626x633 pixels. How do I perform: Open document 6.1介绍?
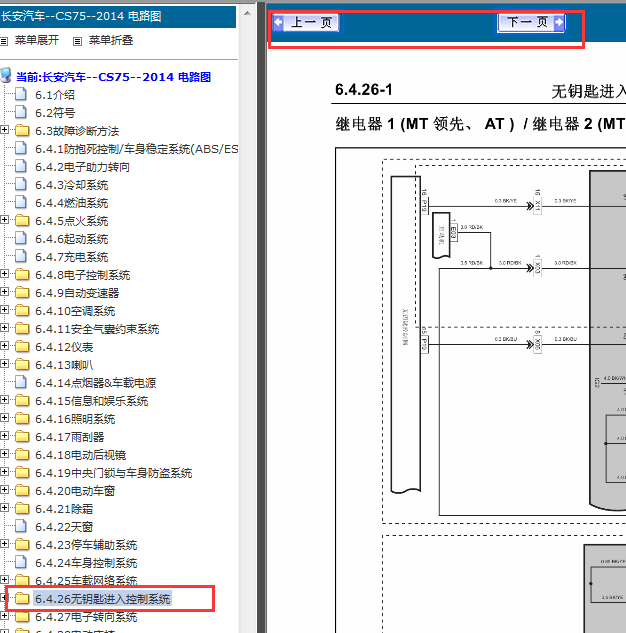tap(54, 95)
